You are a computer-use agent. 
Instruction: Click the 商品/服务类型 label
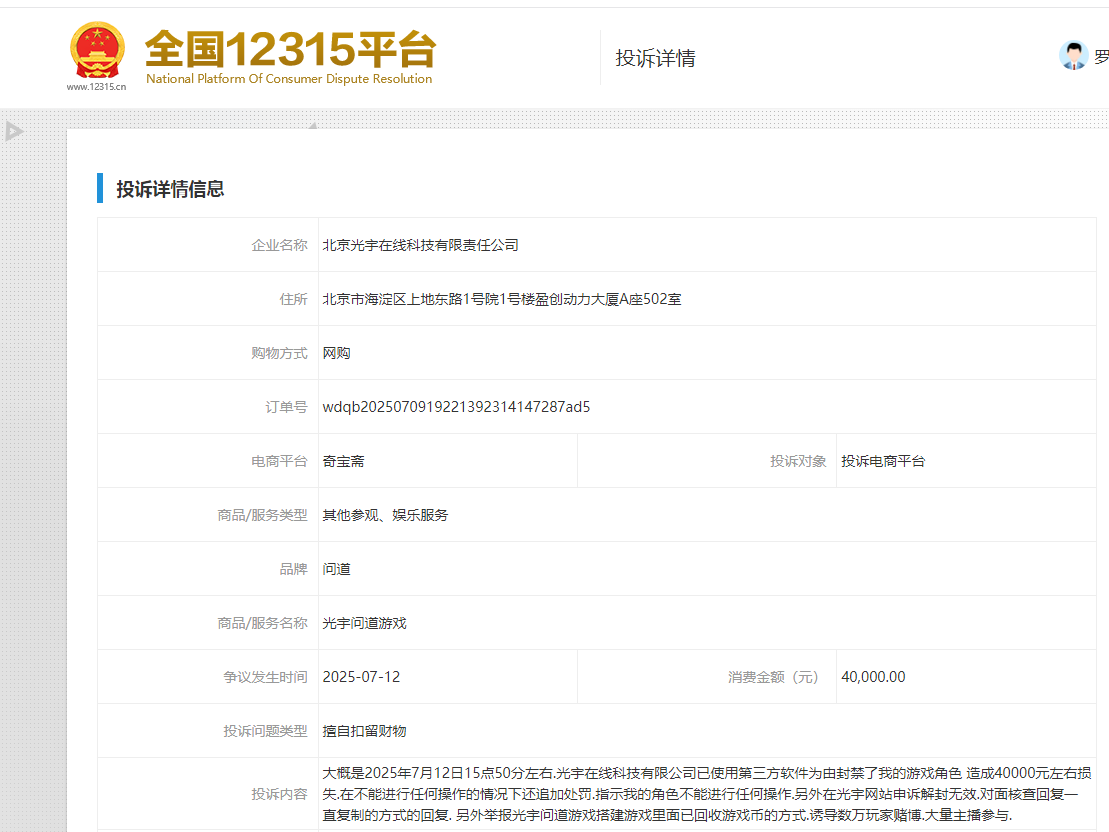point(262,515)
